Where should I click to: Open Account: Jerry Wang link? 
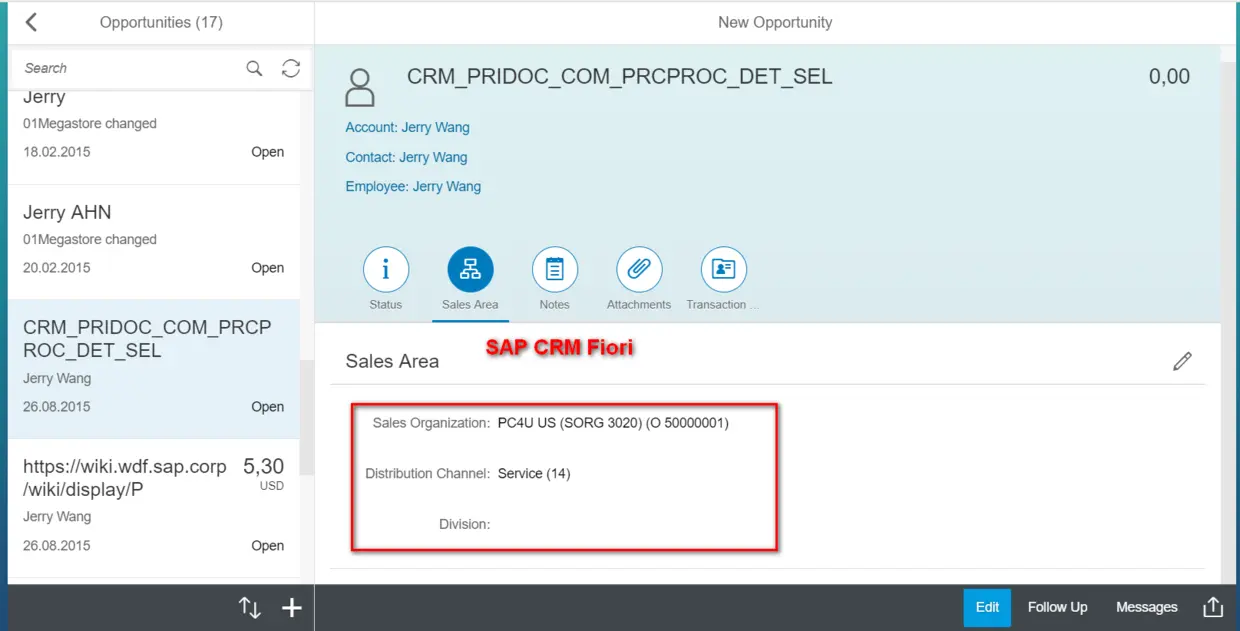(407, 127)
